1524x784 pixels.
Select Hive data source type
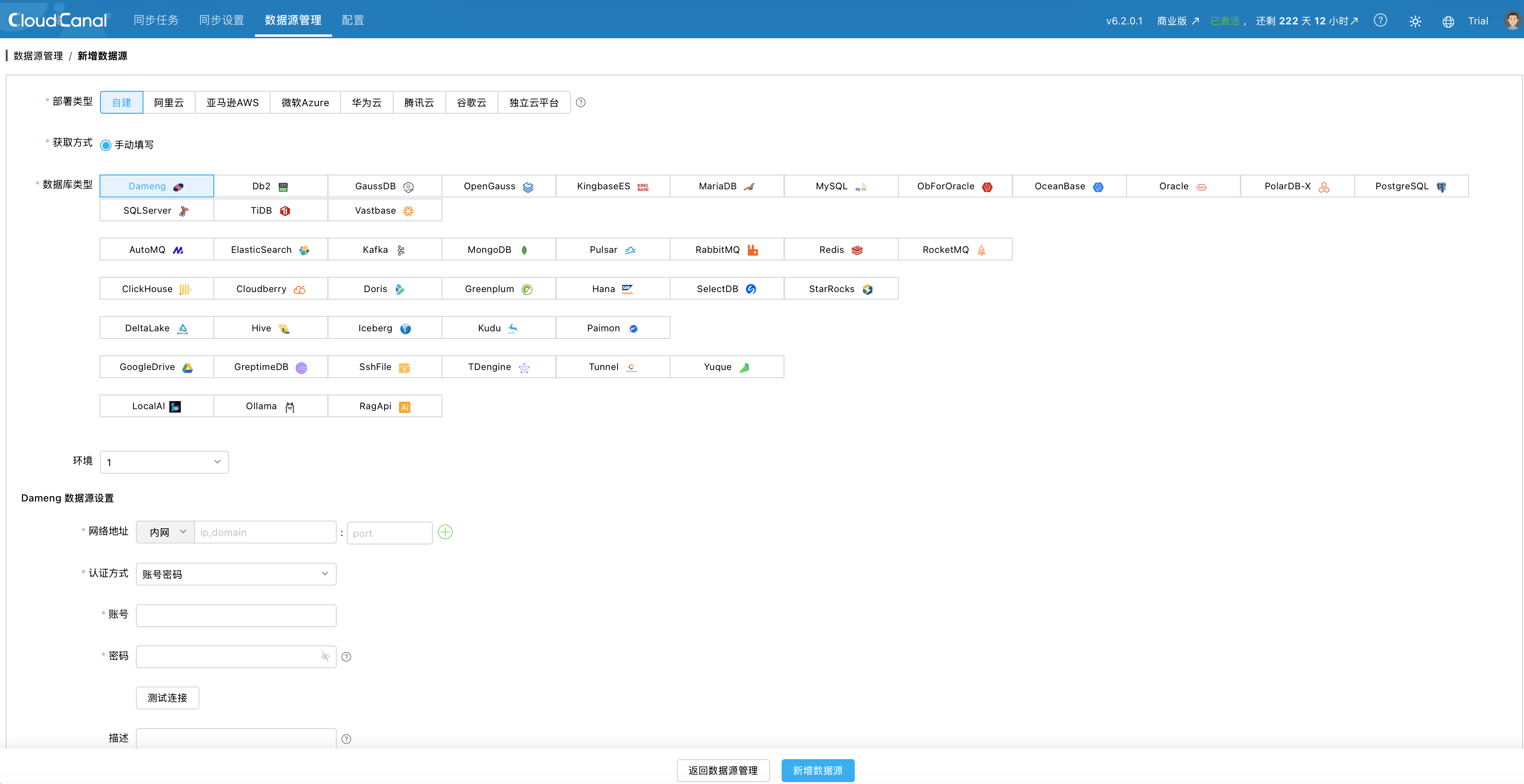coord(270,328)
